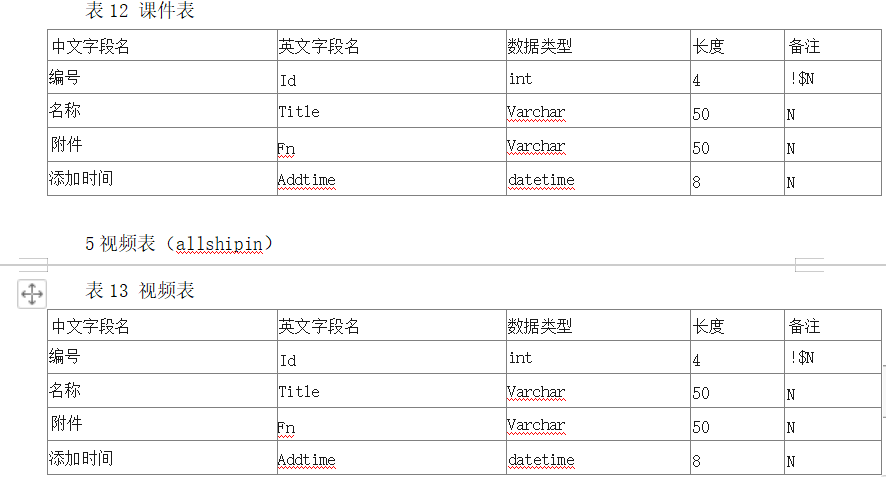
Task: Click the '数据类型' header in table 12
Action: click(x=598, y=45)
